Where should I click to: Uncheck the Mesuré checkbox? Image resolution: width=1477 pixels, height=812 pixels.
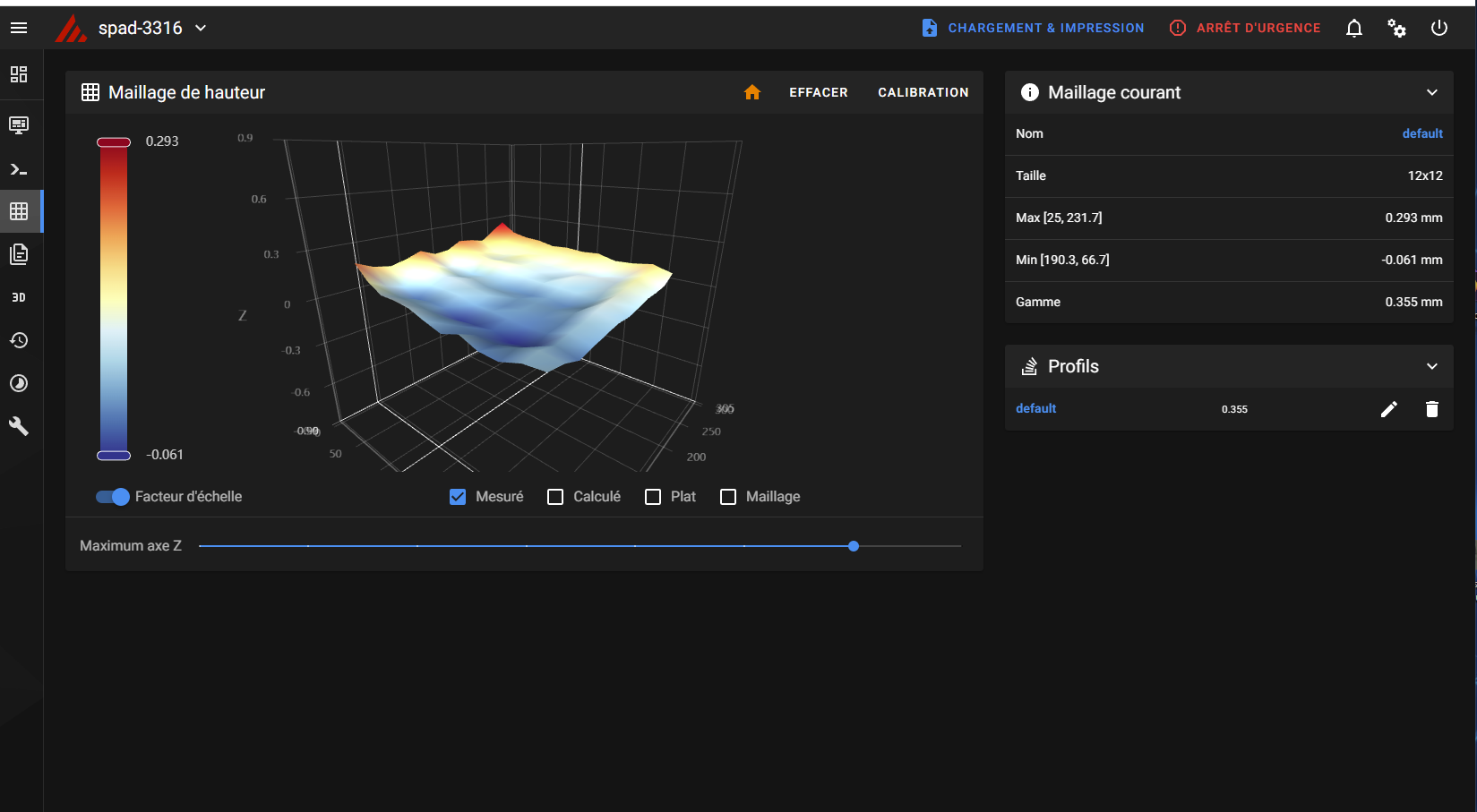pos(458,497)
